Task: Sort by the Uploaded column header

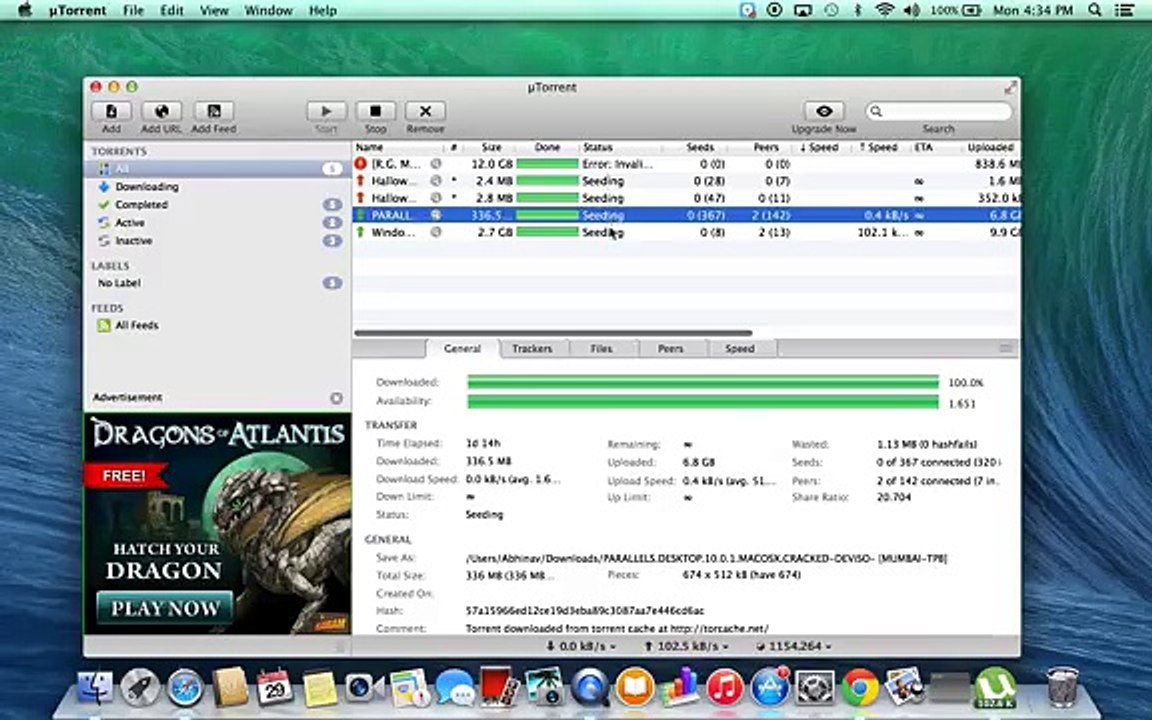Action: tap(990, 148)
